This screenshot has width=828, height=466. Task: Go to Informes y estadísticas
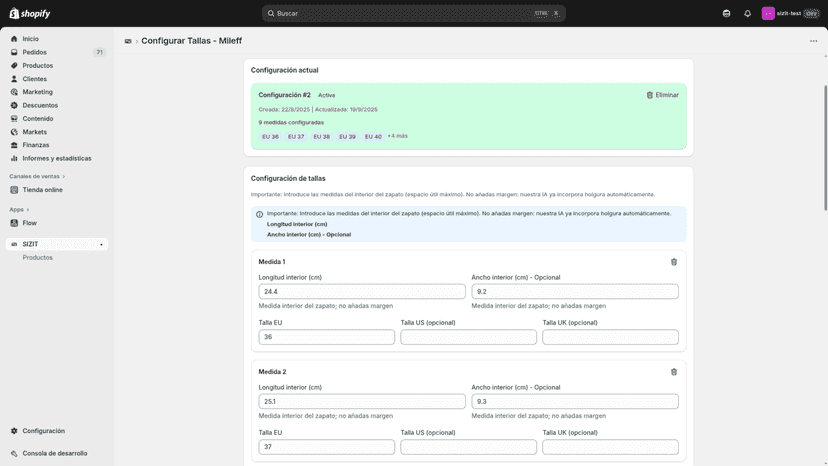57,159
